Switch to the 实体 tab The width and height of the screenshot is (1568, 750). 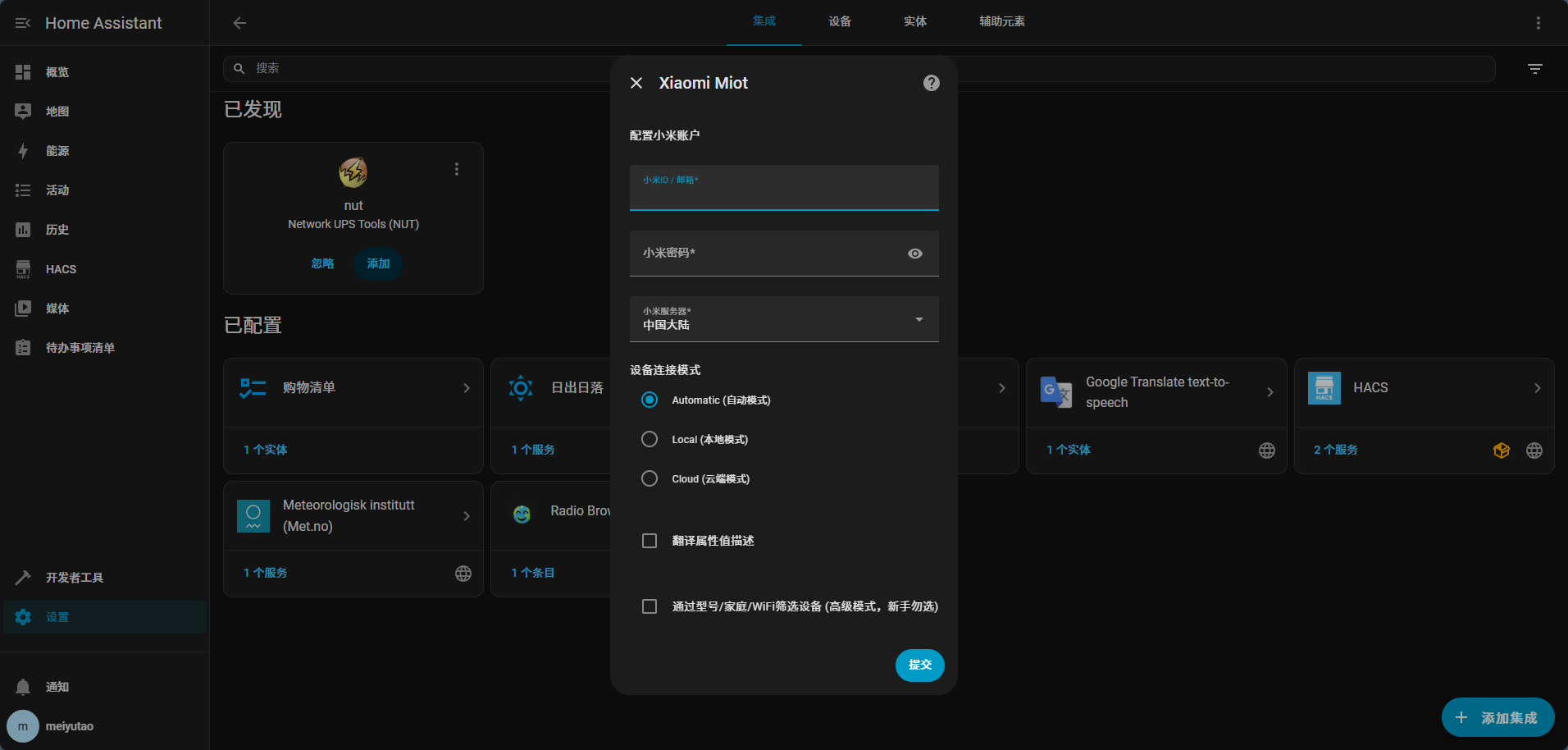click(915, 22)
